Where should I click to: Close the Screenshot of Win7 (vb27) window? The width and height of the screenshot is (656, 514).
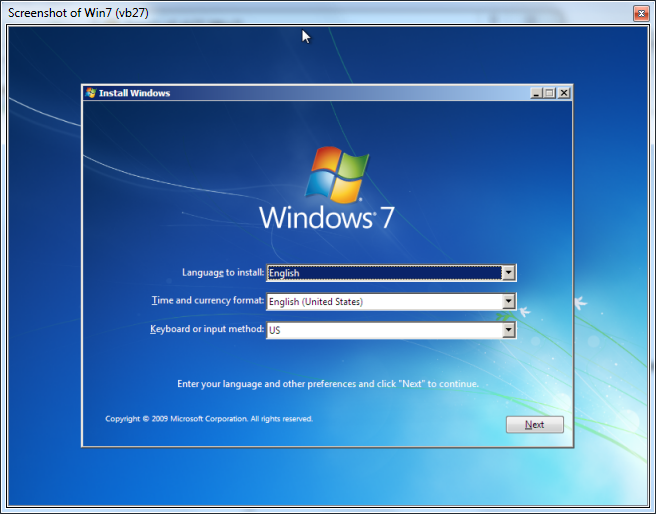point(641,13)
